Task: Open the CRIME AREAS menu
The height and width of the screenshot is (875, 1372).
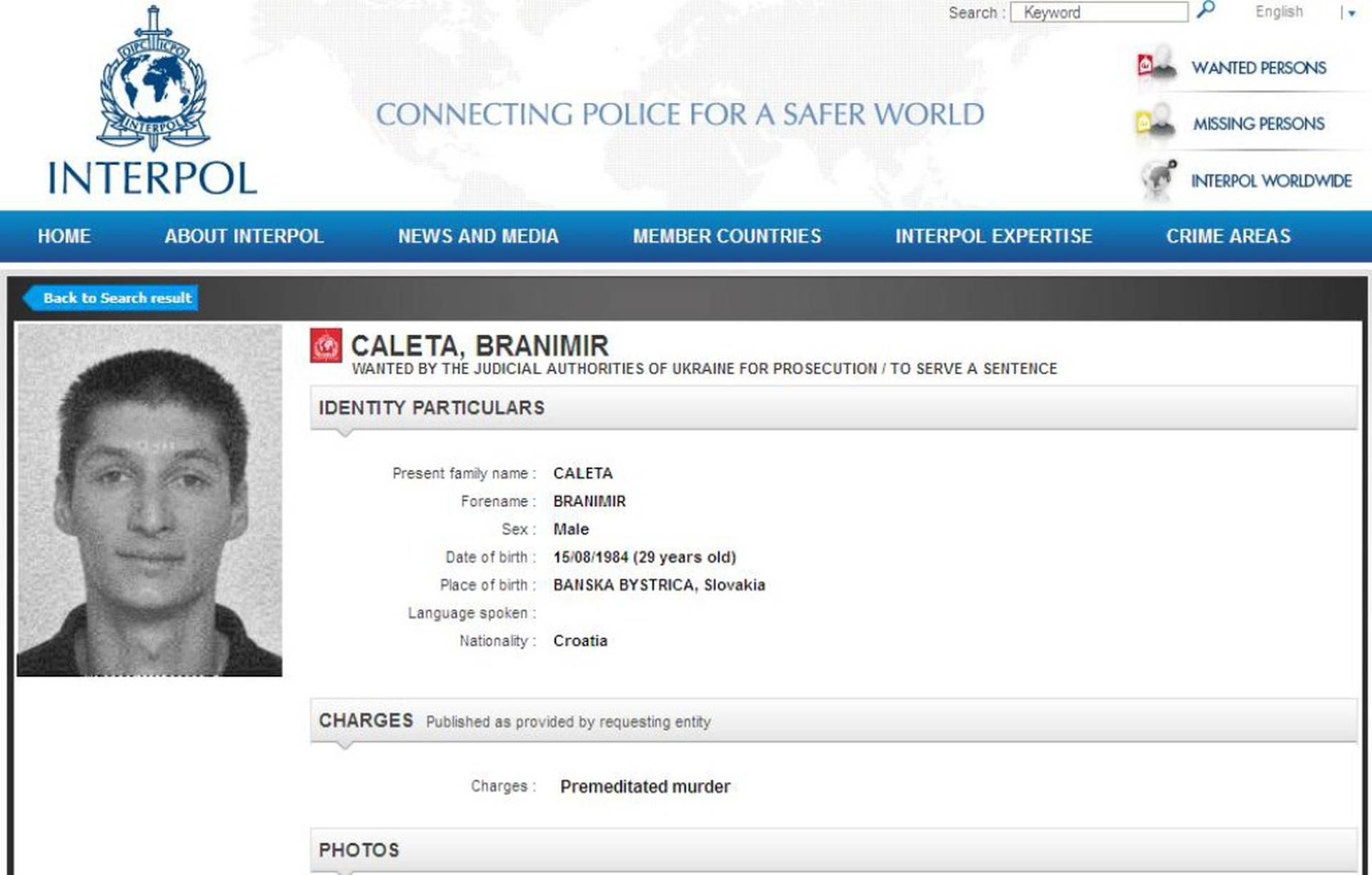Action: tap(1228, 237)
